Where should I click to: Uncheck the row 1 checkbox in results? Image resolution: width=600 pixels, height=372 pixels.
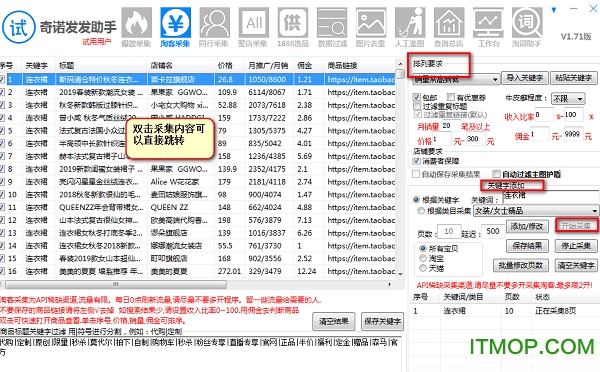2,80
